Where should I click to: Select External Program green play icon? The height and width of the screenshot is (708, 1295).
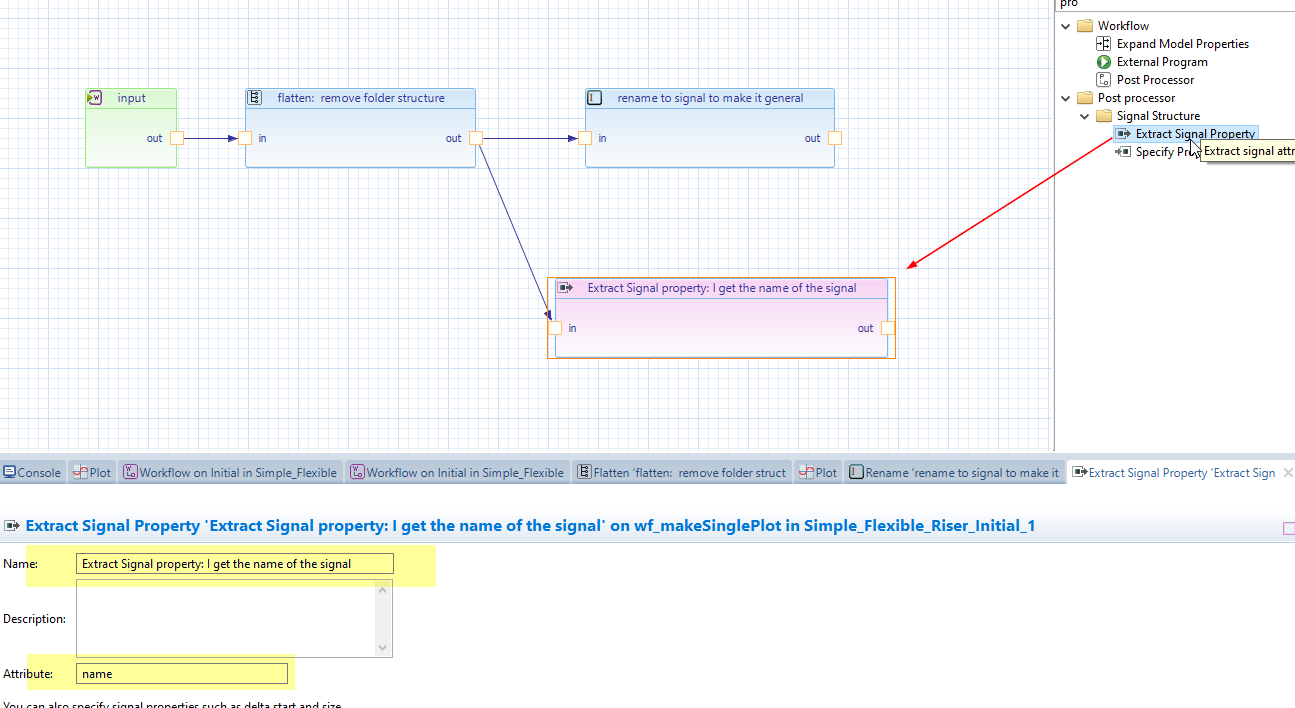[x=1104, y=62]
